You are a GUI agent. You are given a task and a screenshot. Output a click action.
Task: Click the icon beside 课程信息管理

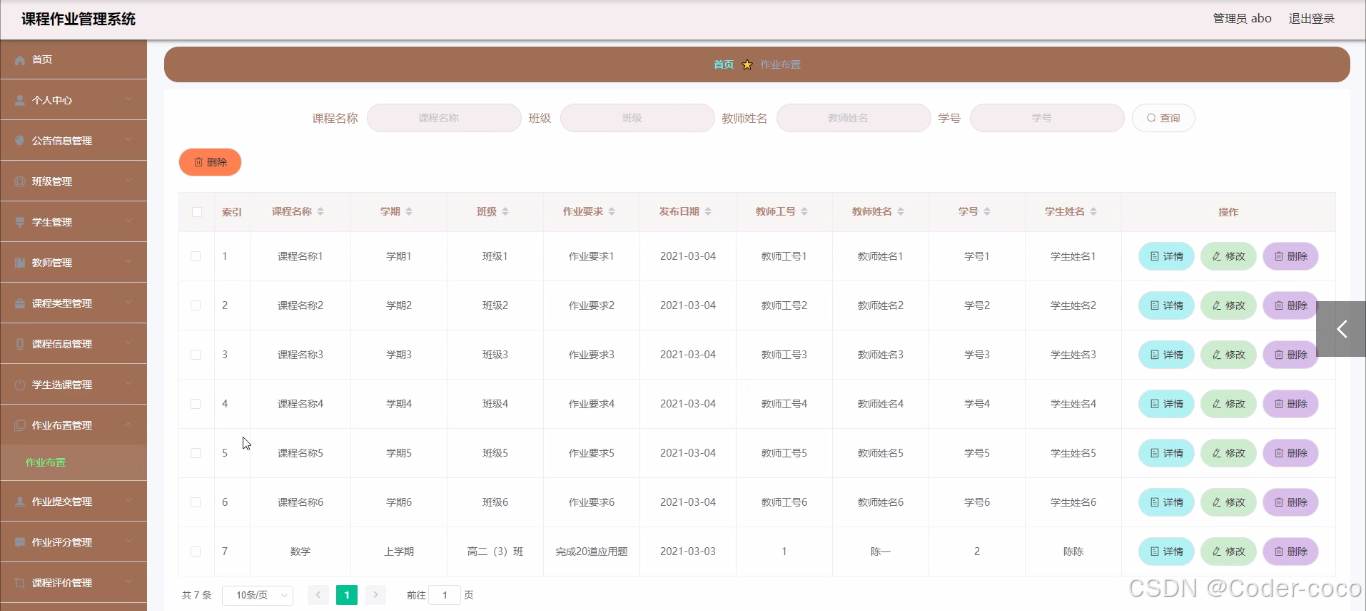[20, 344]
